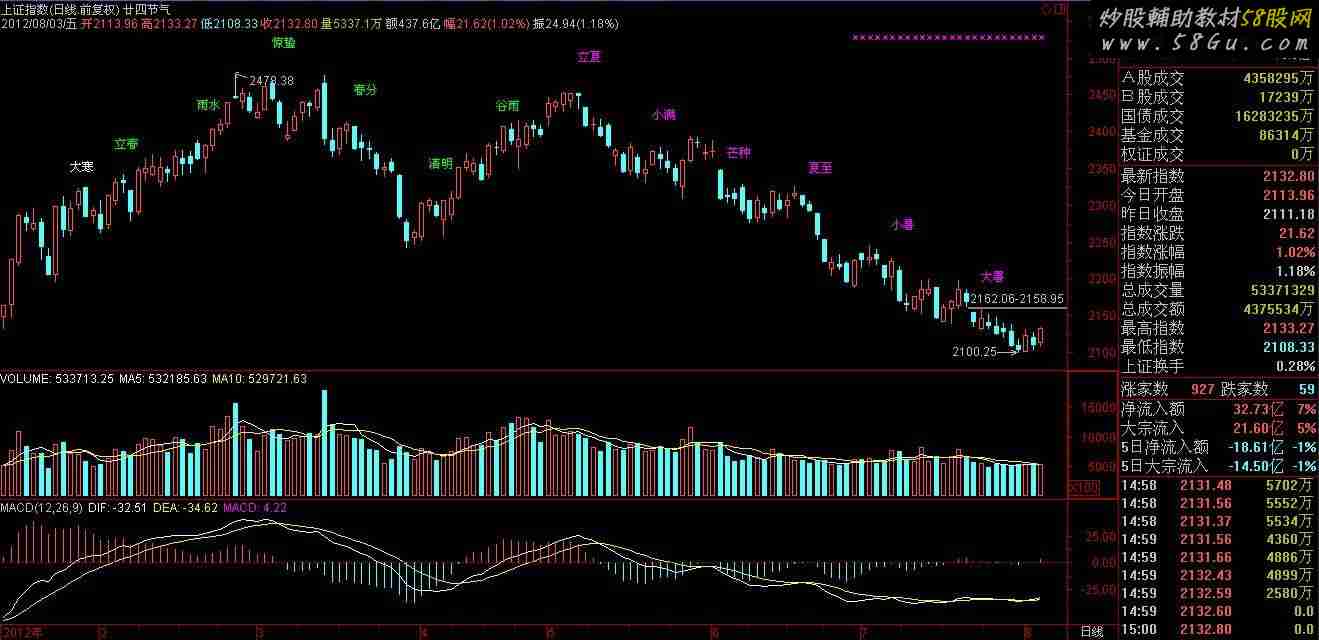Click the 2012年 label on time axis

pyautogui.click(x=23, y=632)
